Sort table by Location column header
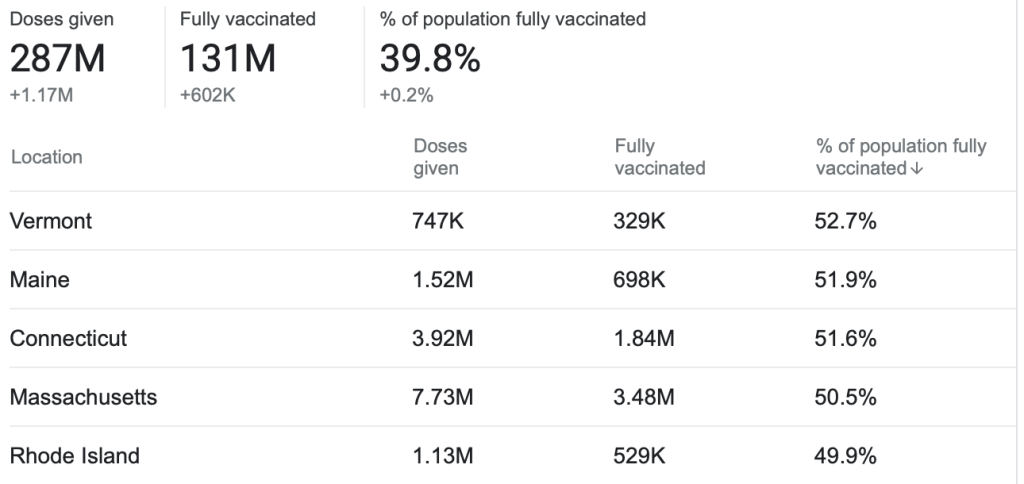1024x484 pixels. [x=46, y=157]
